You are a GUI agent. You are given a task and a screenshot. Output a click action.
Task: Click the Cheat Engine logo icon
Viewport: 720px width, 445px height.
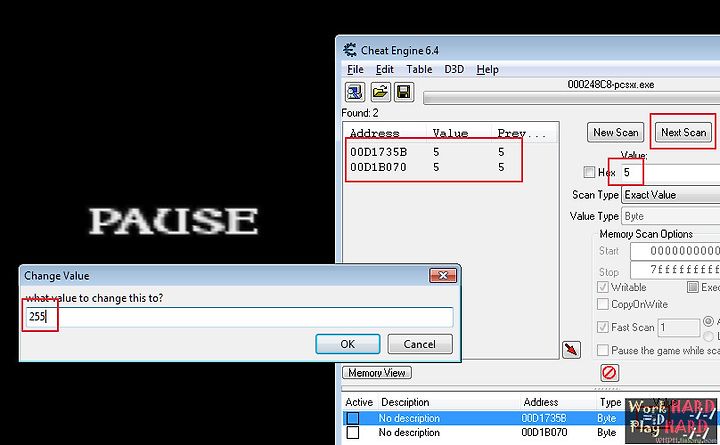point(350,50)
